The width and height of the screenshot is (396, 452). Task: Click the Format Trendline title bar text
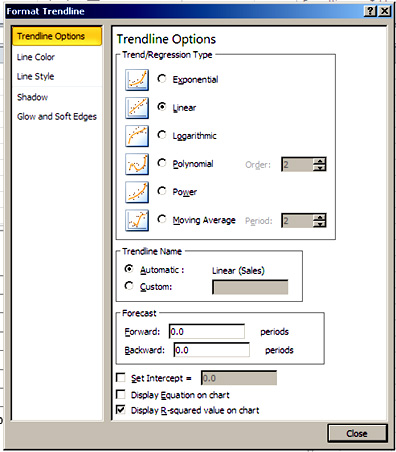tap(46, 11)
